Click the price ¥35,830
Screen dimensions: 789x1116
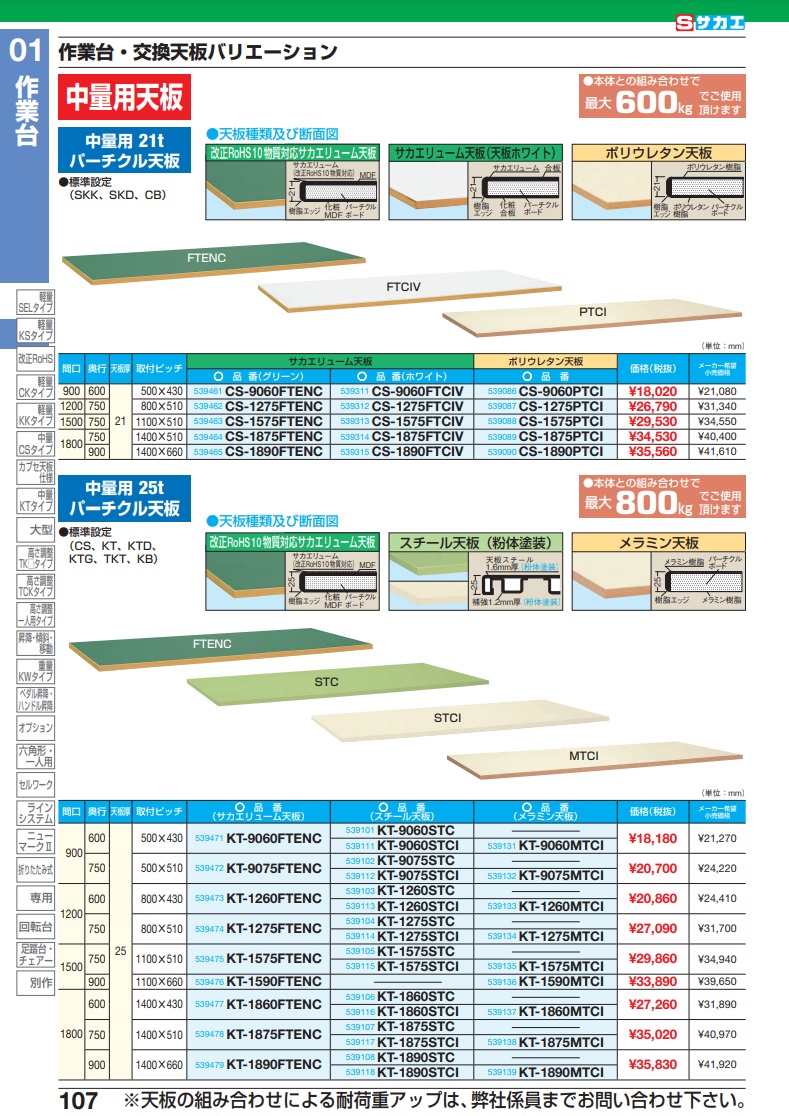click(x=652, y=1065)
